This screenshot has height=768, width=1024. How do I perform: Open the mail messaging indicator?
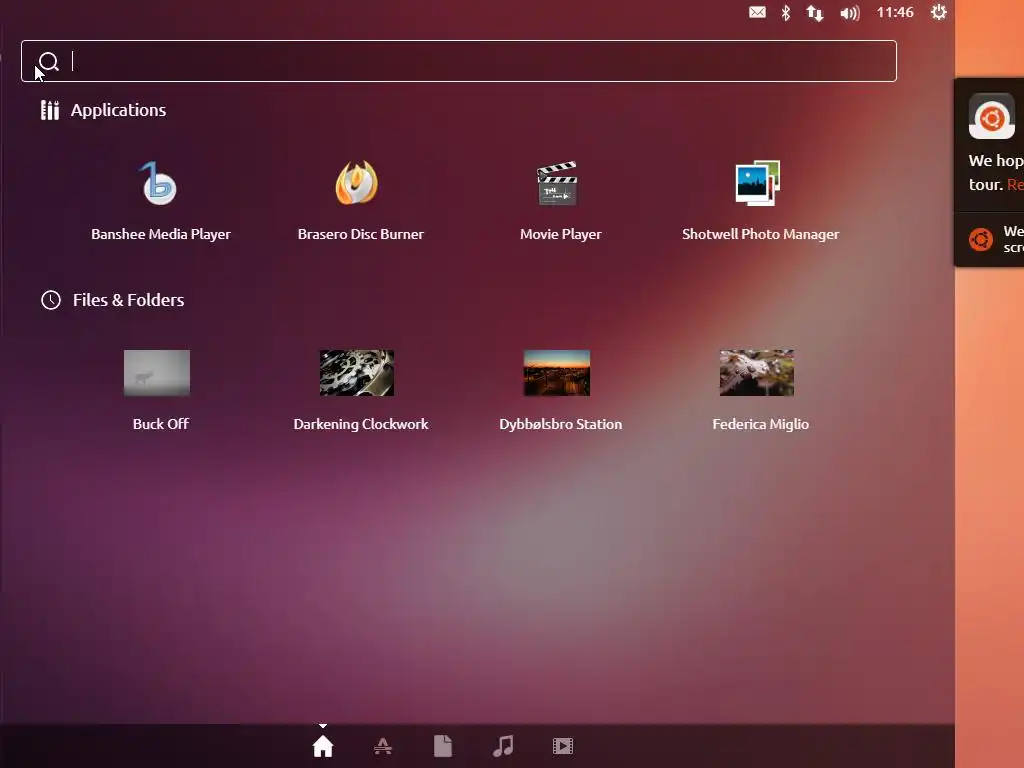click(757, 12)
